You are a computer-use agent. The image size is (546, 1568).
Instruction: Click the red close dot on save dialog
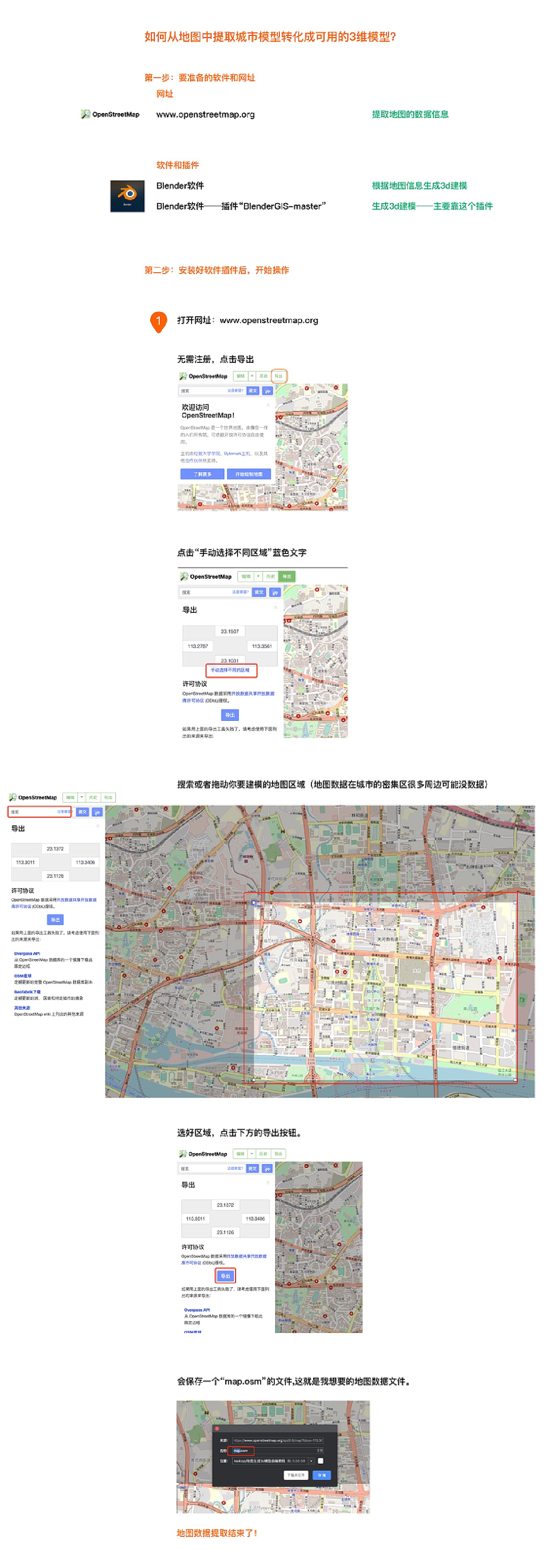coord(217,1428)
